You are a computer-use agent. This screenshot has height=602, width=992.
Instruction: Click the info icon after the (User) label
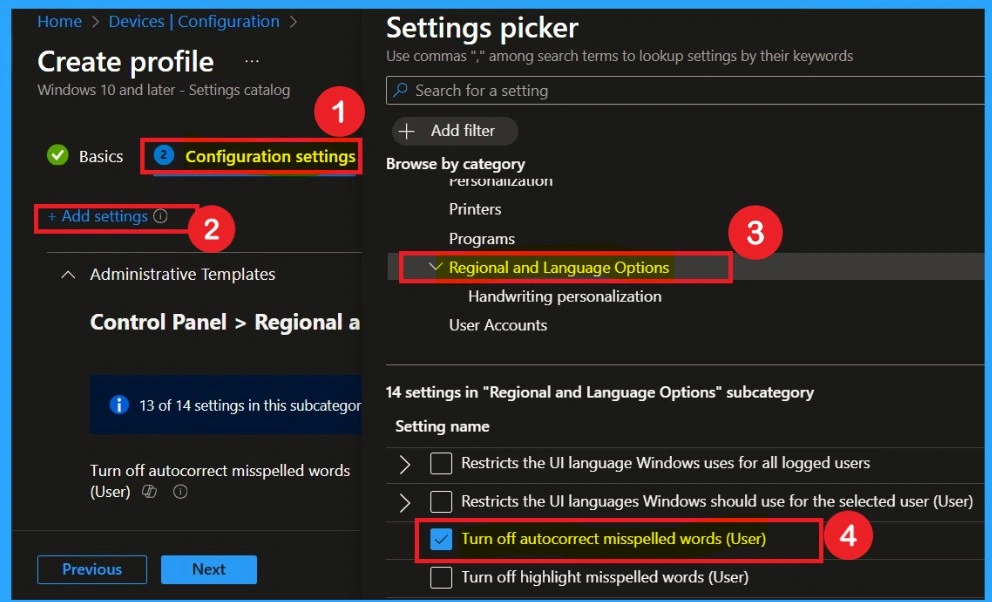pos(180,492)
